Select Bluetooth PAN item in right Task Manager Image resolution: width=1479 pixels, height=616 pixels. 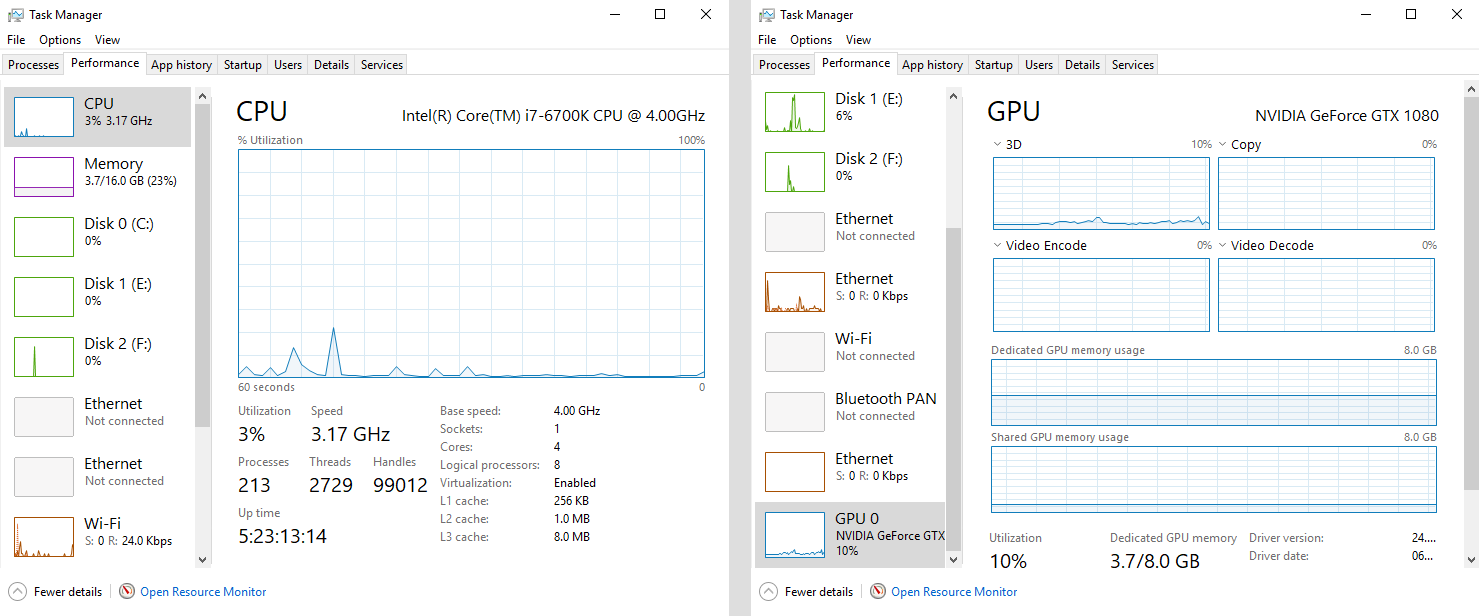pyautogui.click(x=850, y=412)
